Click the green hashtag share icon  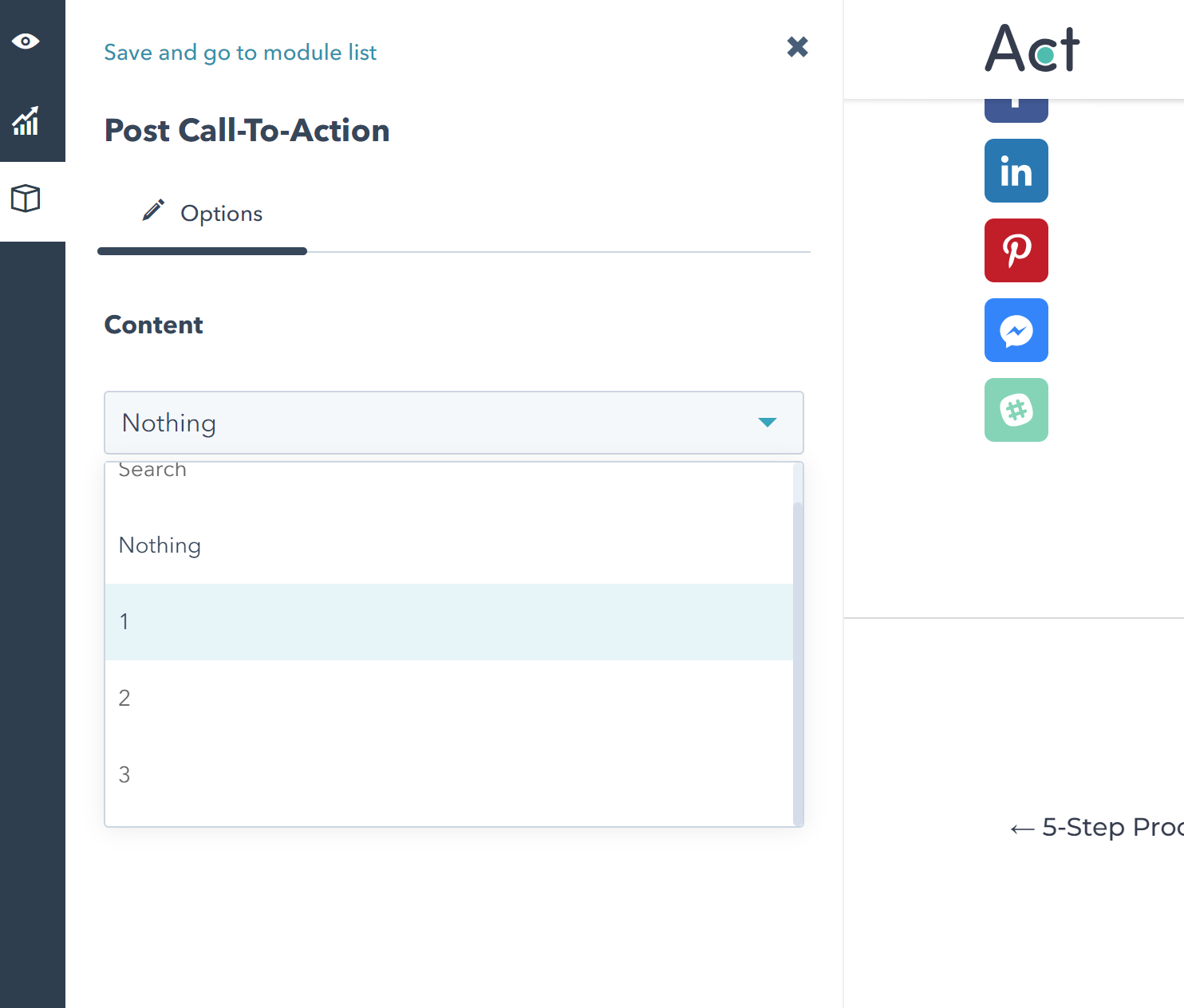pos(1016,410)
